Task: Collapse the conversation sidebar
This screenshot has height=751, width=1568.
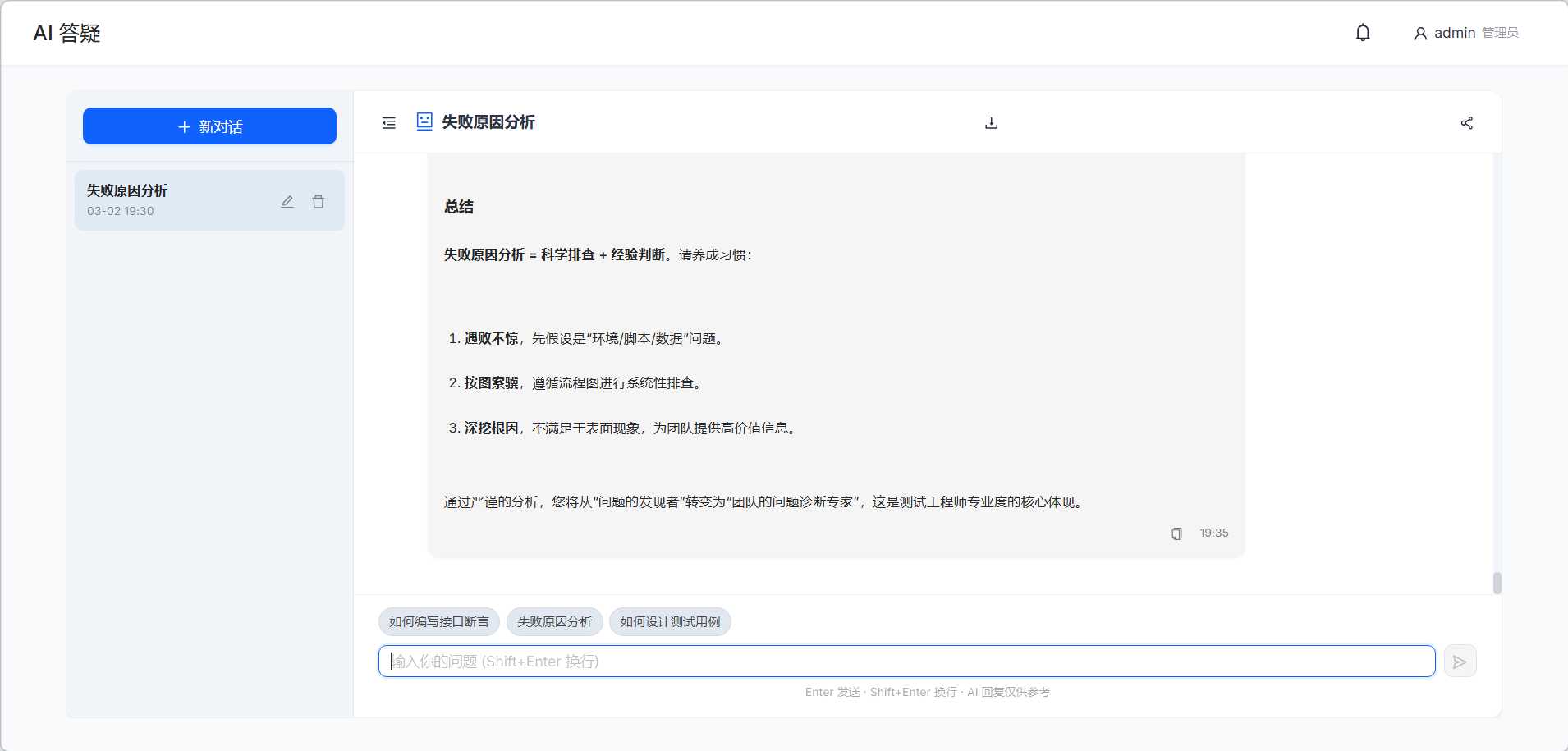Action: tap(389, 123)
